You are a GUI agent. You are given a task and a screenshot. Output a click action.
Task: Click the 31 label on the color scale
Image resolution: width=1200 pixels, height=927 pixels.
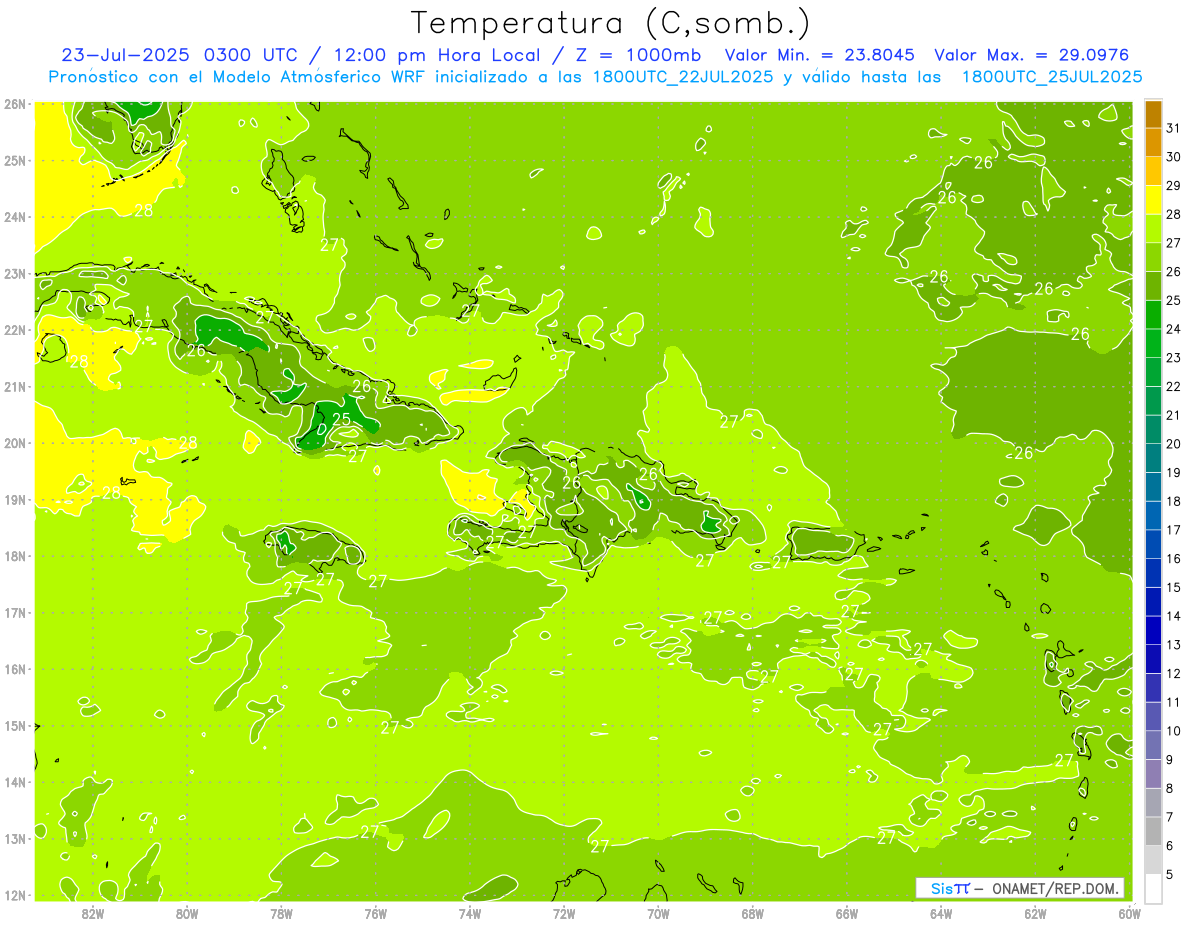[x=1174, y=128]
